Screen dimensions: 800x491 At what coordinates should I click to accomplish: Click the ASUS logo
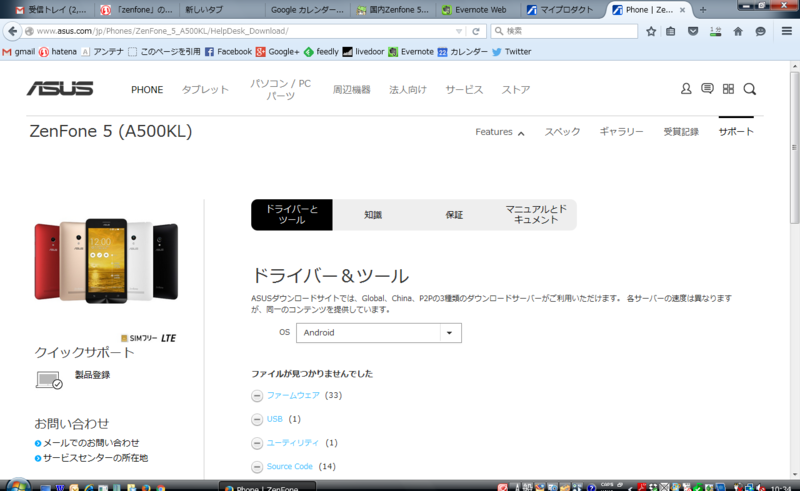[60, 89]
